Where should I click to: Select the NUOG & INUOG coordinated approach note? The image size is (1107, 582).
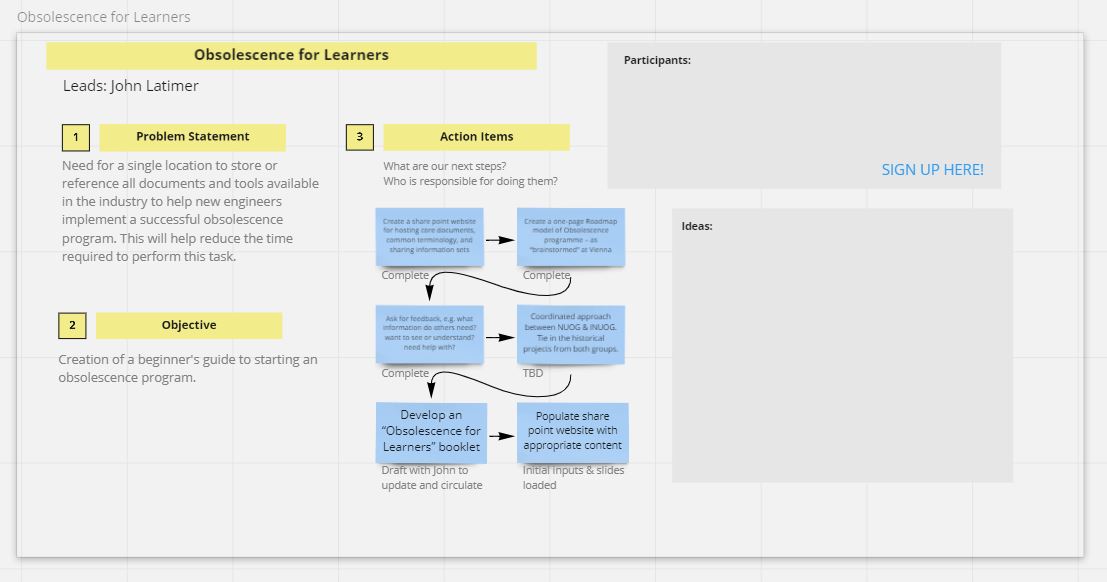[570, 334]
